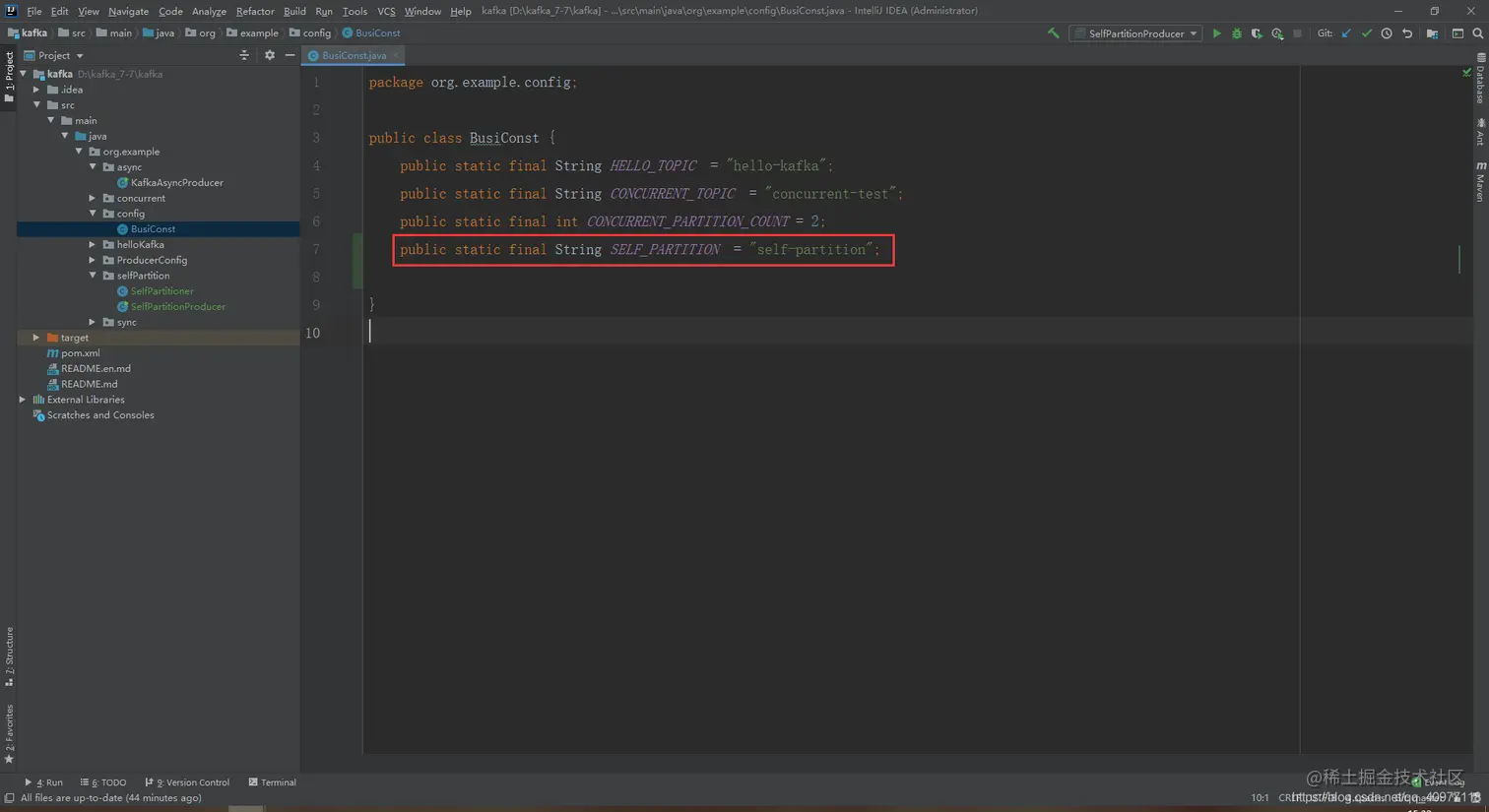Open the Database tool window
This screenshot has height=812, width=1489.
click(x=1480, y=79)
